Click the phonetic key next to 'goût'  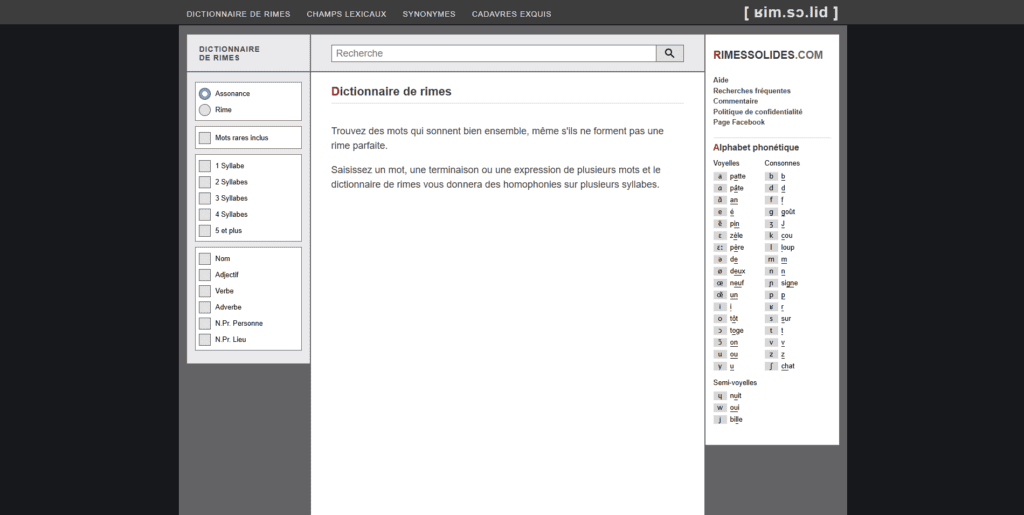click(771, 212)
